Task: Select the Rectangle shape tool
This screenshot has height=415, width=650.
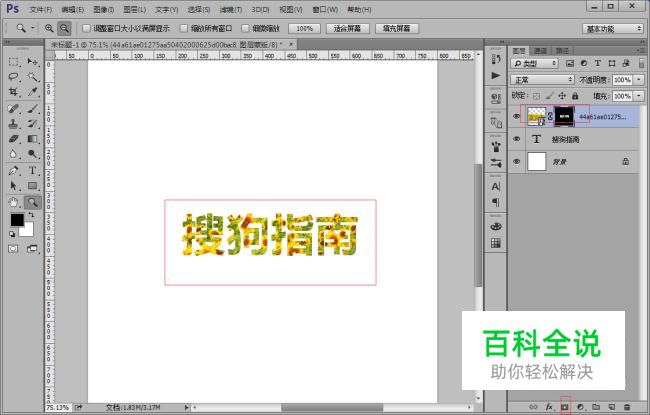Action: [32, 186]
